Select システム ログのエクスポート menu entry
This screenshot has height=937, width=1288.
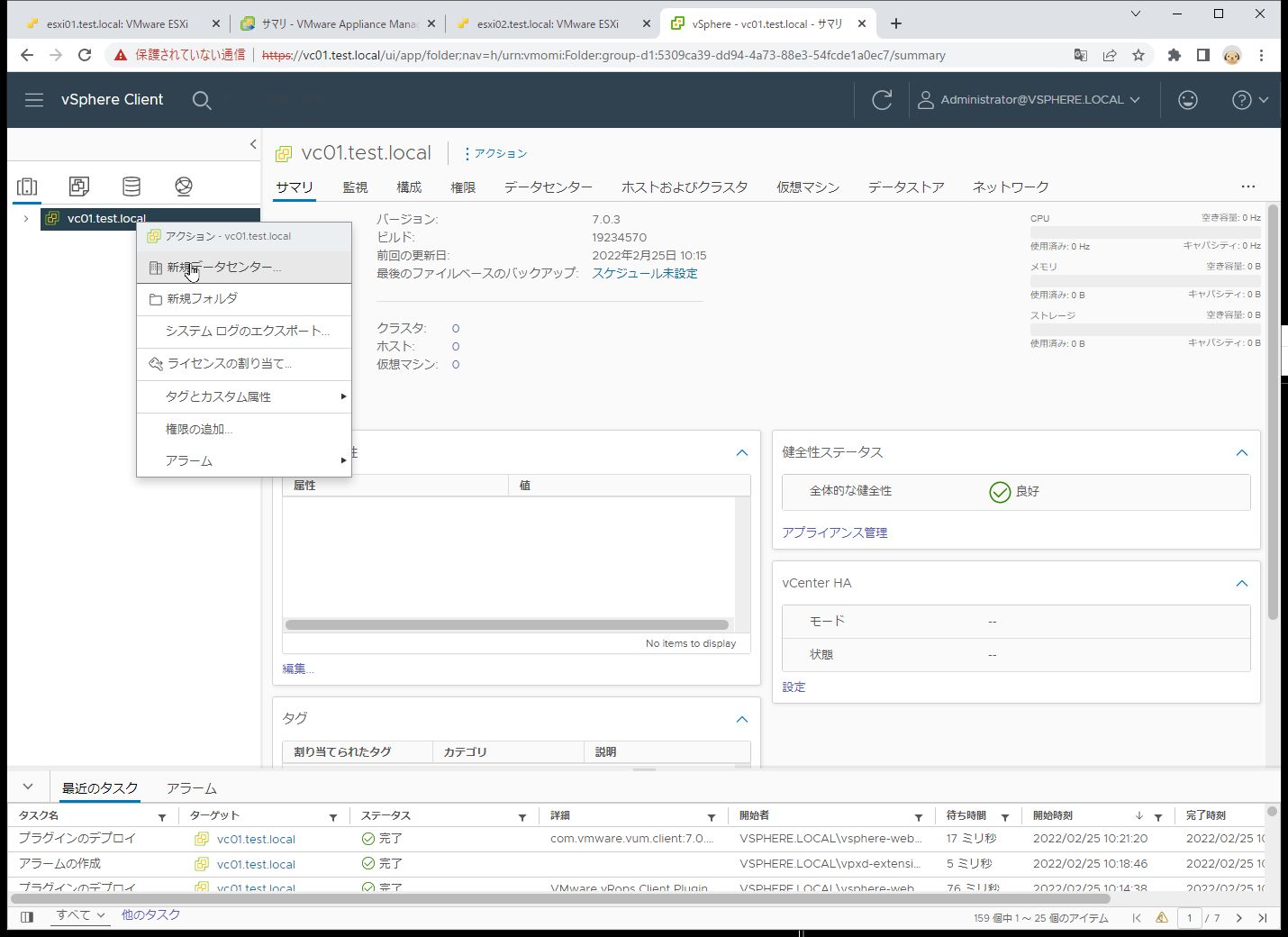tap(243, 331)
